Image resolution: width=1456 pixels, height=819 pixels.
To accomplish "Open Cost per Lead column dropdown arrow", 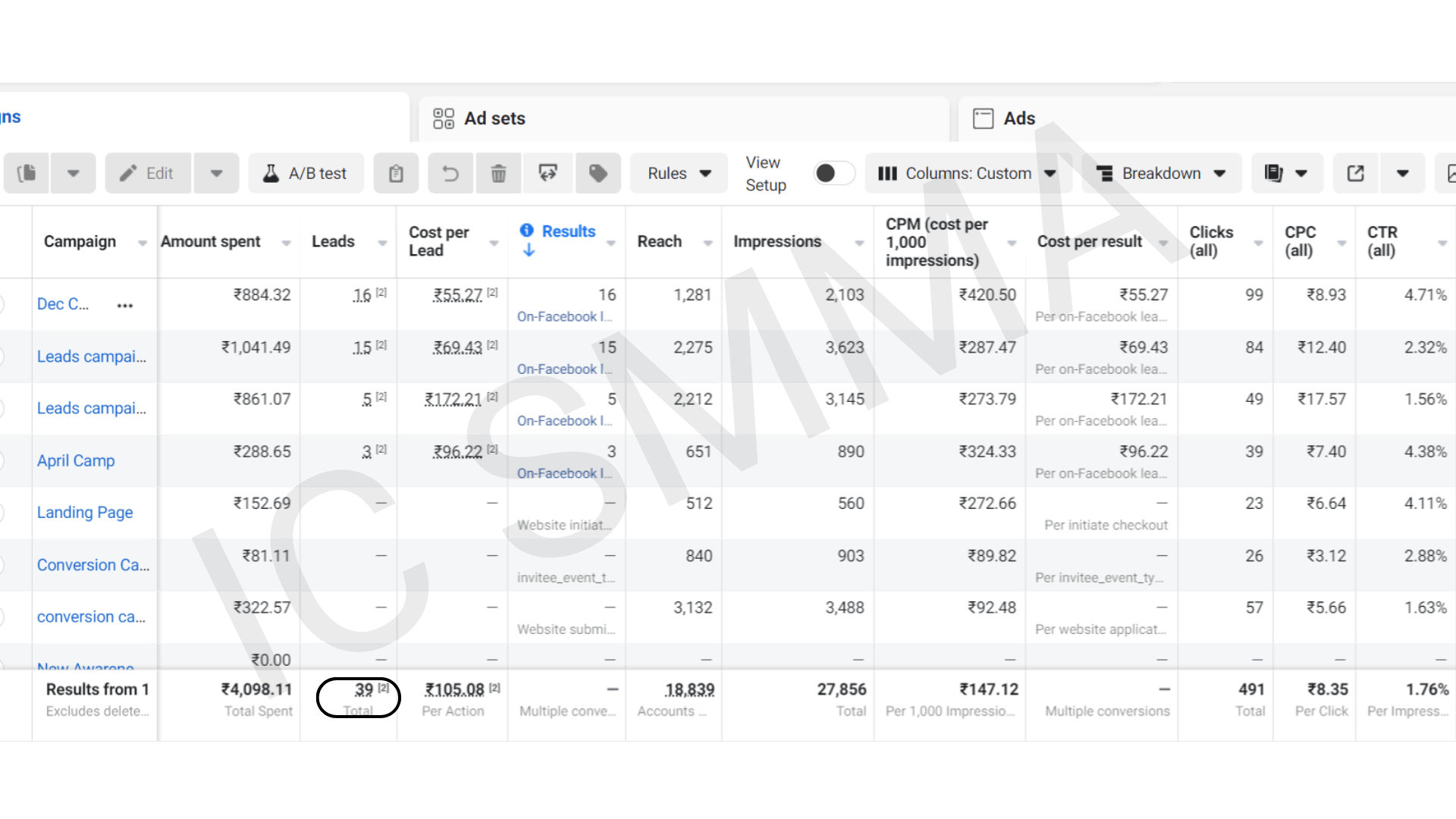I will point(494,243).
